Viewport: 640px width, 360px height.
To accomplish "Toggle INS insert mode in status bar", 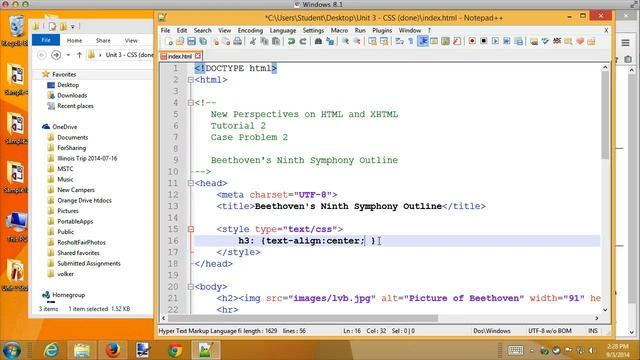I will (593, 331).
